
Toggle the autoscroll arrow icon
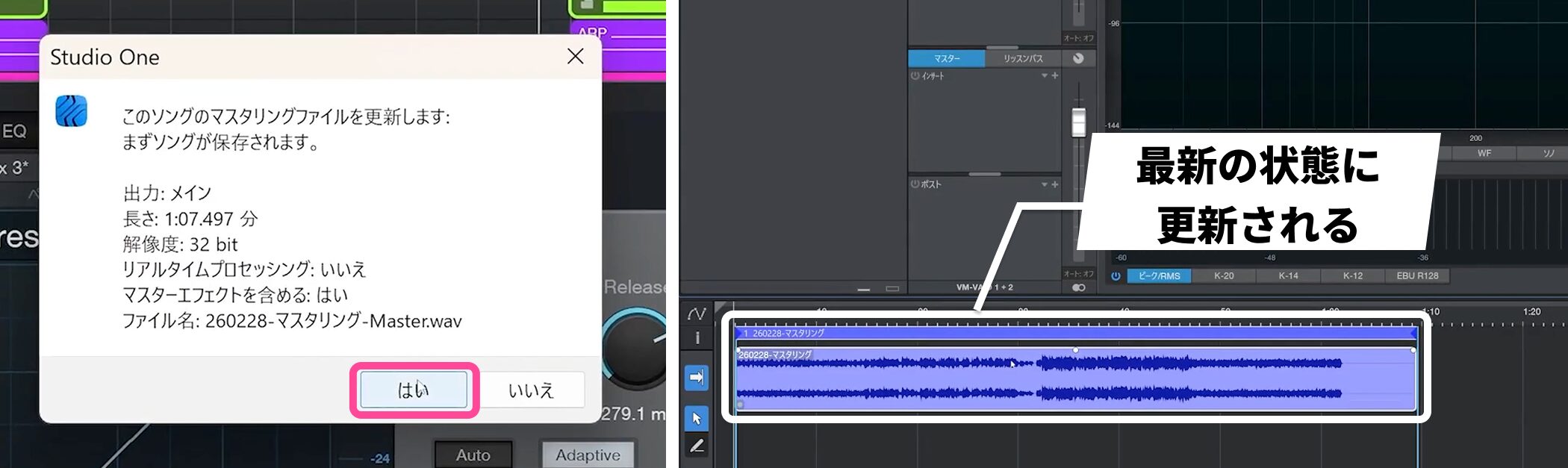[696, 378]
